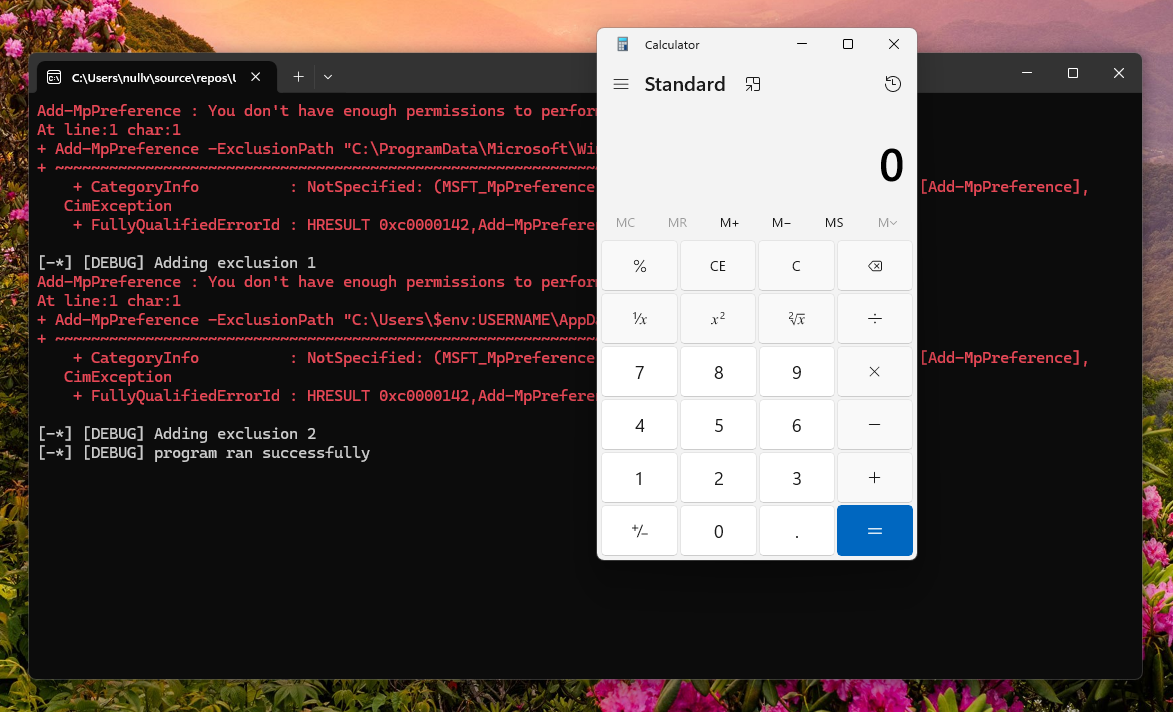Maximize the Calculator window
Image resolution: width=1173 pixels, height=712 pixels.
[x=848, y=44]
